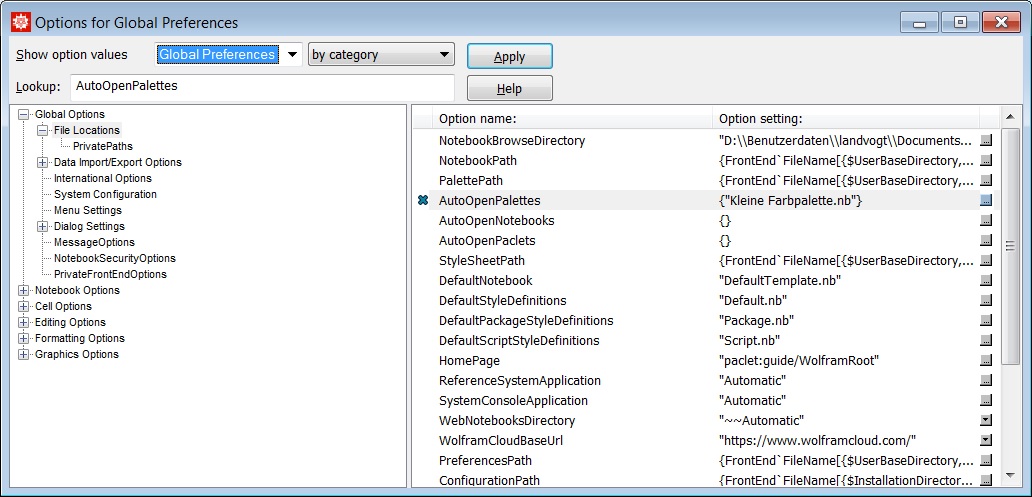Expand the Editing Options node

[24, 323]
